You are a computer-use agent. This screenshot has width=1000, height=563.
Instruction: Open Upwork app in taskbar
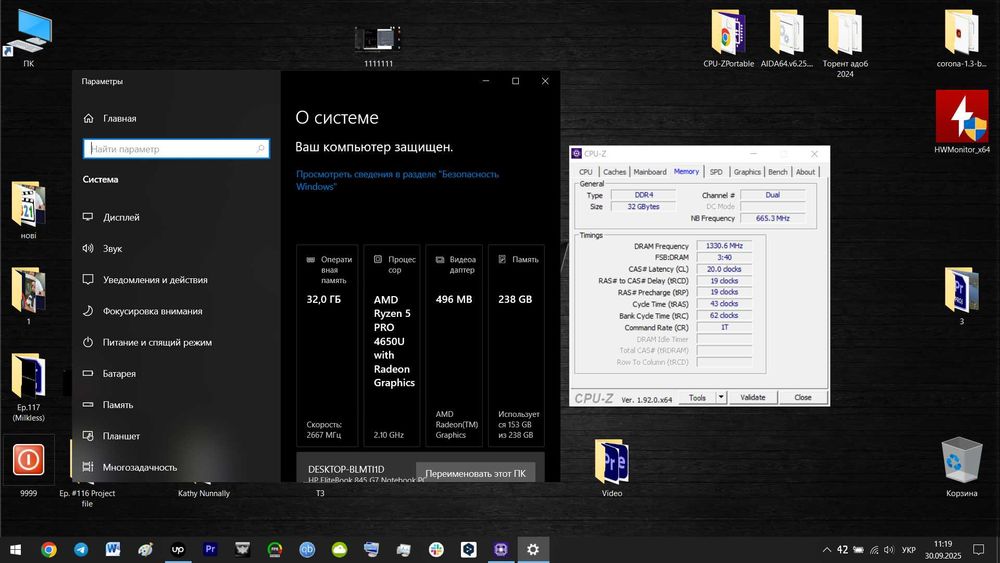178,549
